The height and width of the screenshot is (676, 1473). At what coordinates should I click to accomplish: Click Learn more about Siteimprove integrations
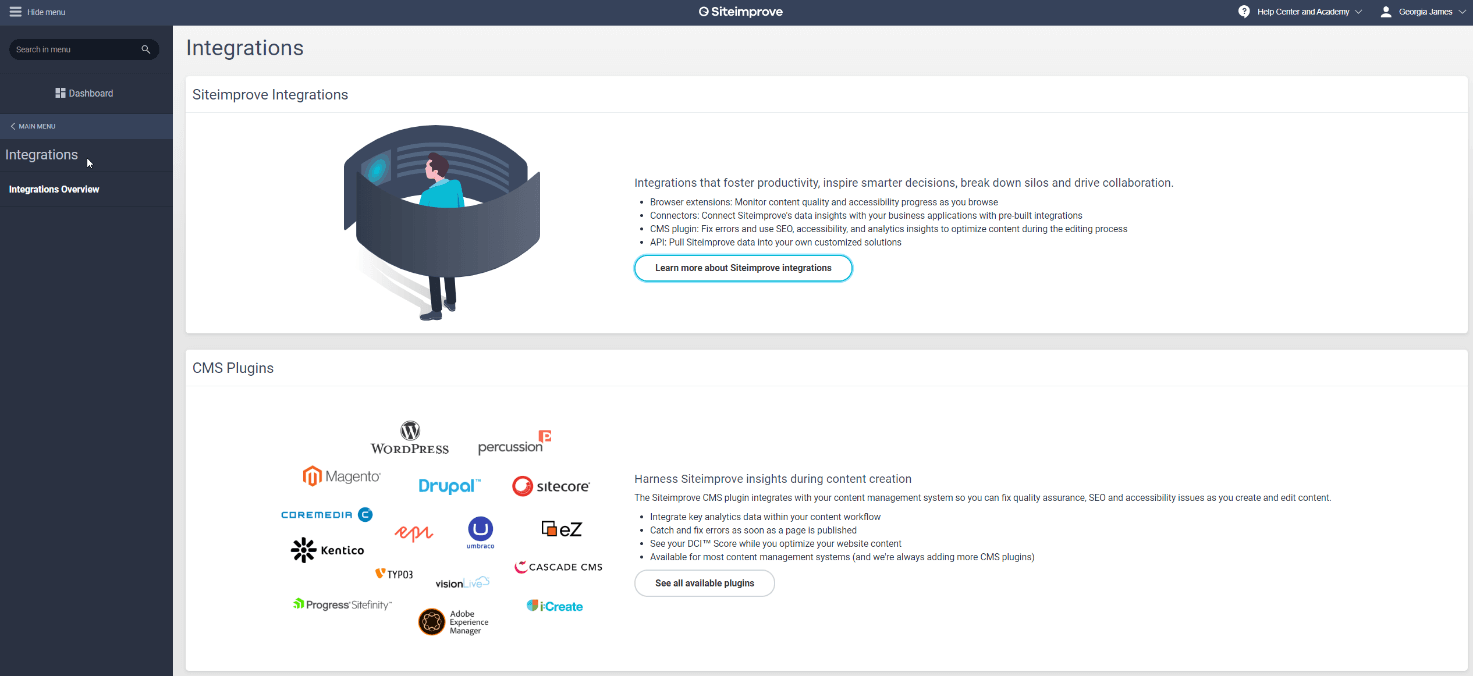pyautogui.click(x=743, y=268)
